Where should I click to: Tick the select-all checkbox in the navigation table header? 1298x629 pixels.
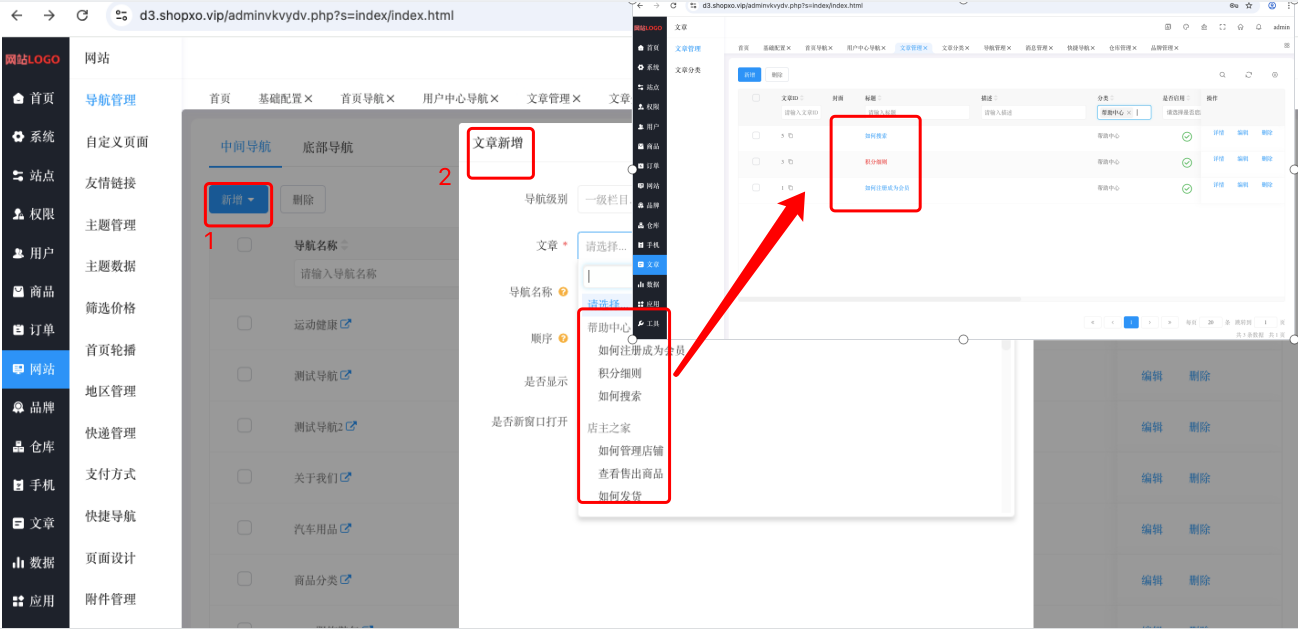point(244,245)
